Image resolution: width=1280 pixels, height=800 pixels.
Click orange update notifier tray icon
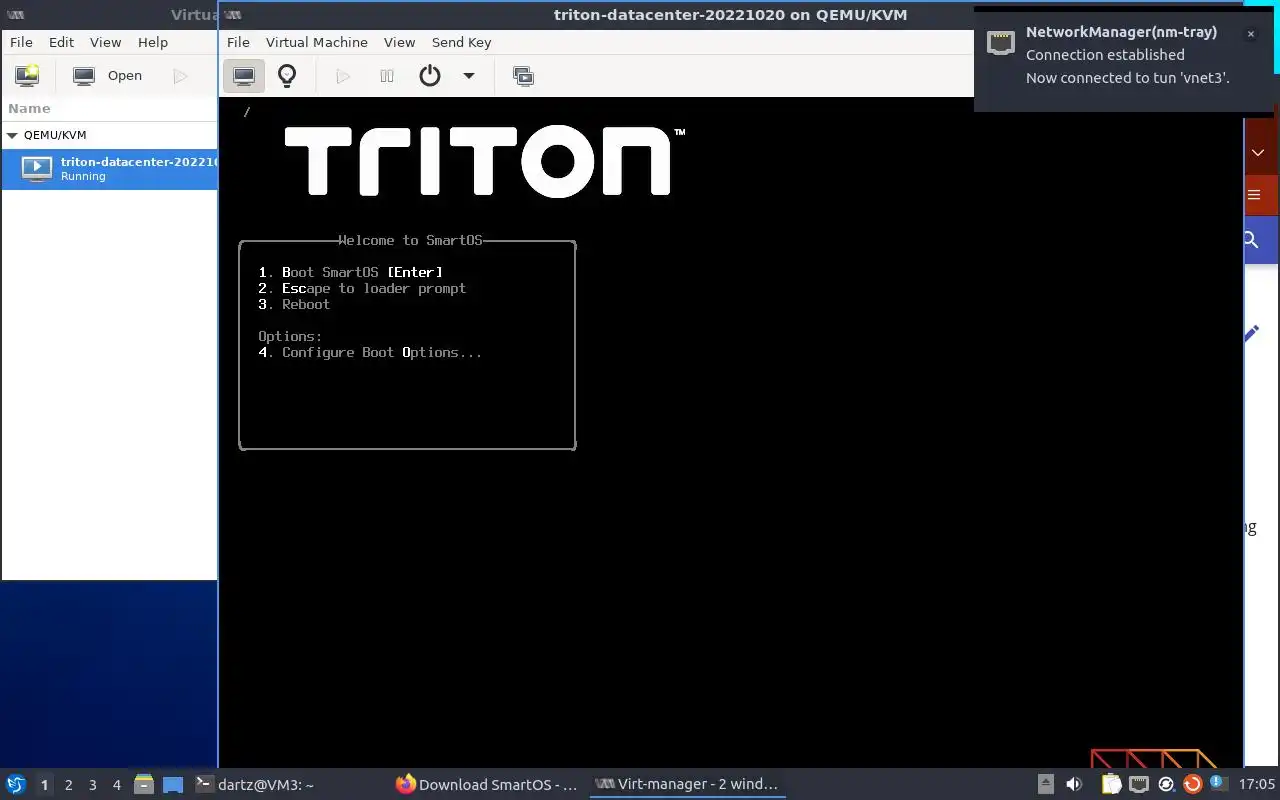(x=1192, y=784)
